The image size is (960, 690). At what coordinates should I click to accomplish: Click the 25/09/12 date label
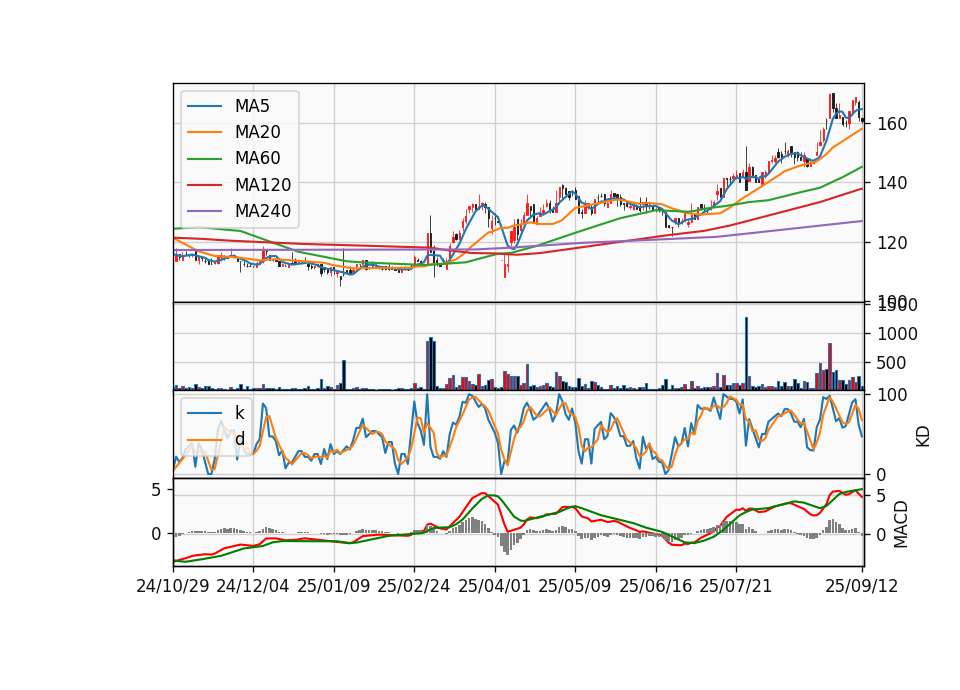pyautogui.click(x=862, y=587)
